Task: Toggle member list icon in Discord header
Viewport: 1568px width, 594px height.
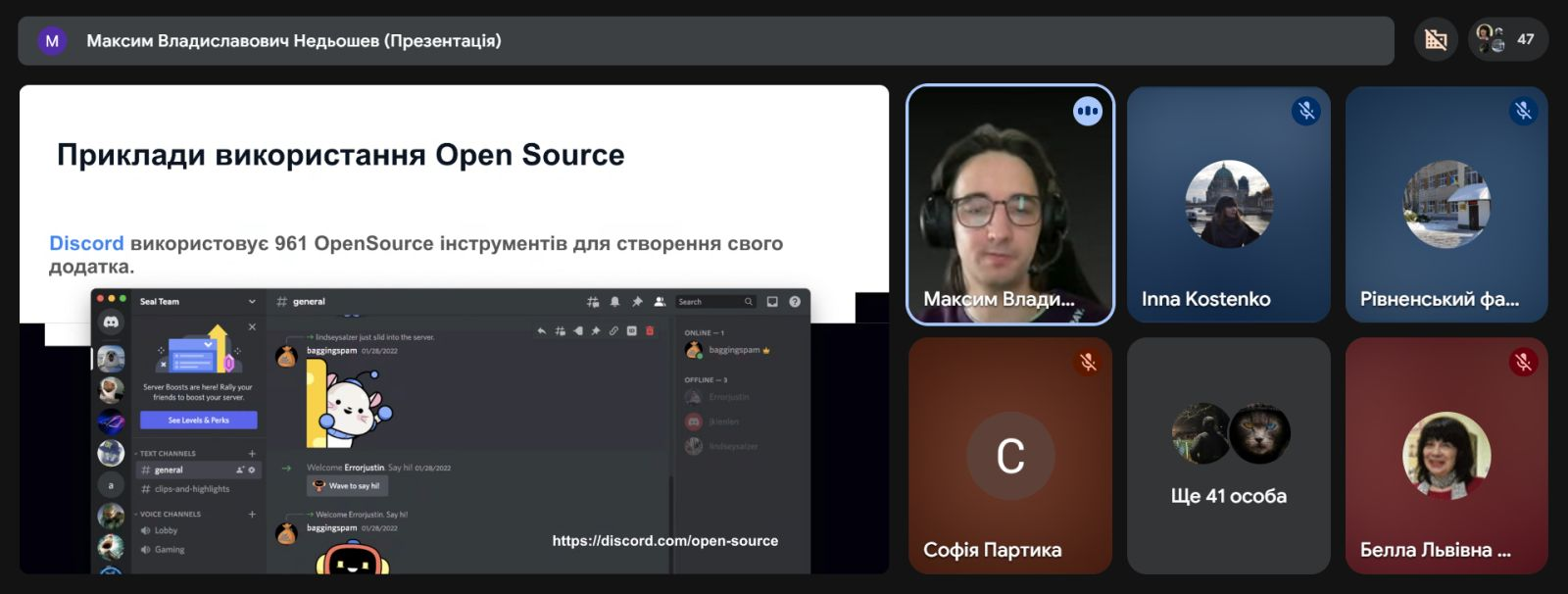Action: click(x=660, y=302)
